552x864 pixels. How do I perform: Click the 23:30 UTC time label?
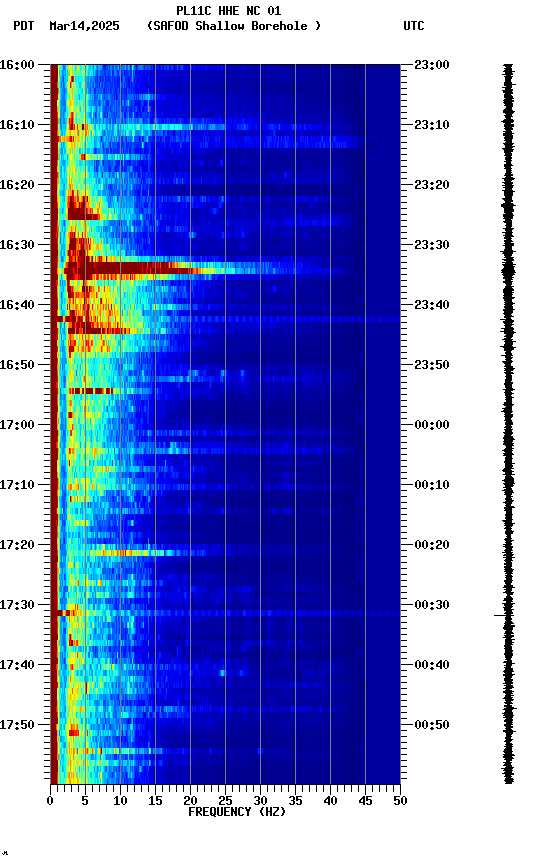click(x=432, y=245)
